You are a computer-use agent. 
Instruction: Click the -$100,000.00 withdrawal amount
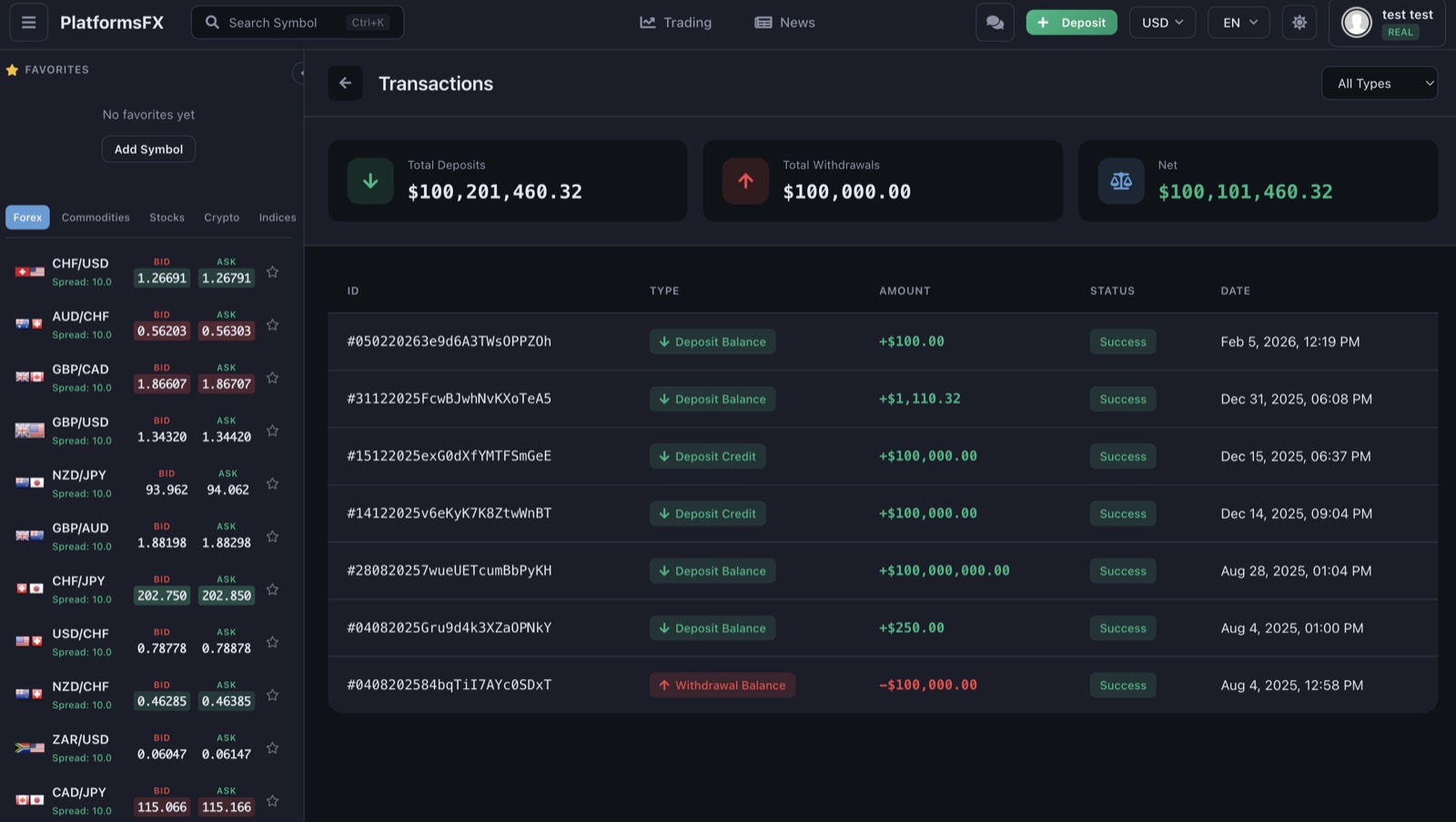tap(927, 685)
